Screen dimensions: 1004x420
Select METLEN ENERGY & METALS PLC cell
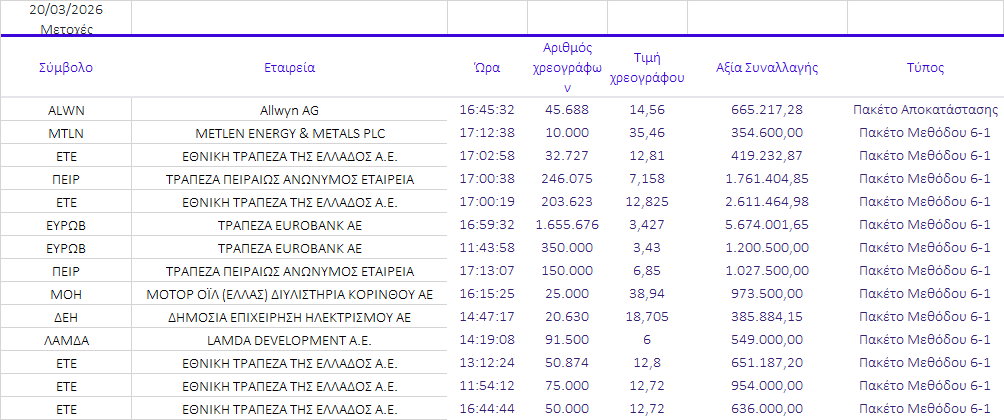click(x=289, y=133)
